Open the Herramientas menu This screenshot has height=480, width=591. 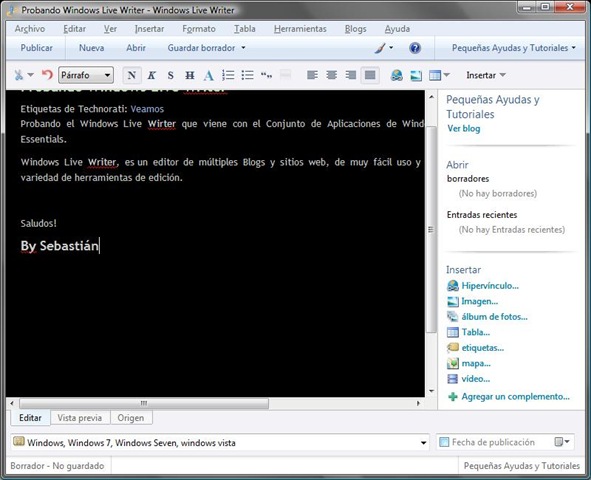(x=300, y=29)
